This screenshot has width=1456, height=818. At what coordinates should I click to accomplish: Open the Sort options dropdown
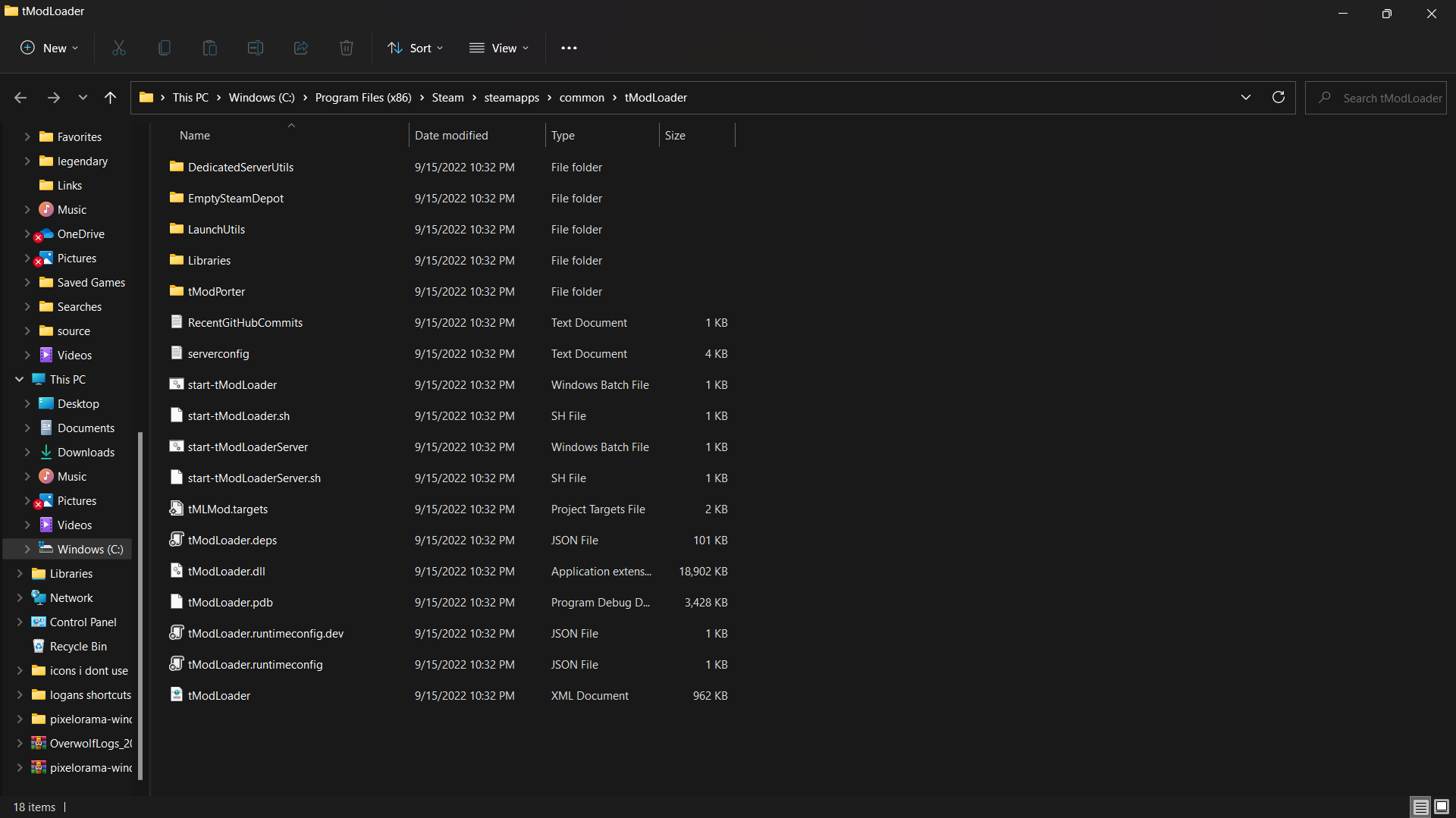click(416, 48)
